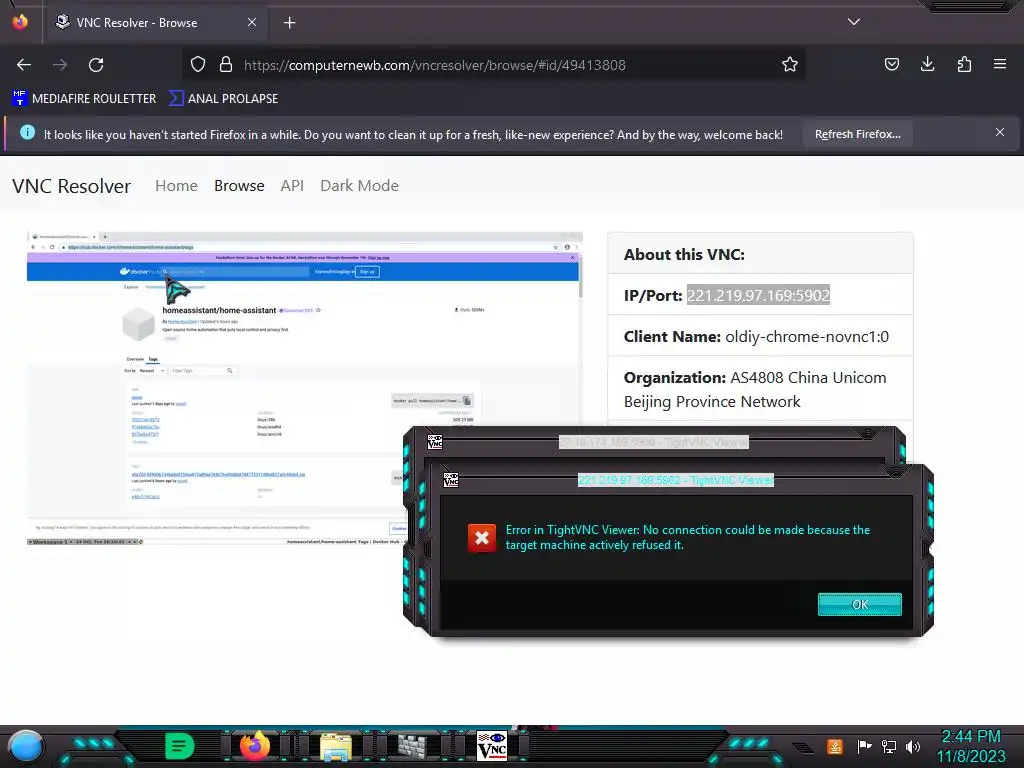1024x768 pixels.
Task: Open the Firefox extensions menu
Action: tap(964, 65)
